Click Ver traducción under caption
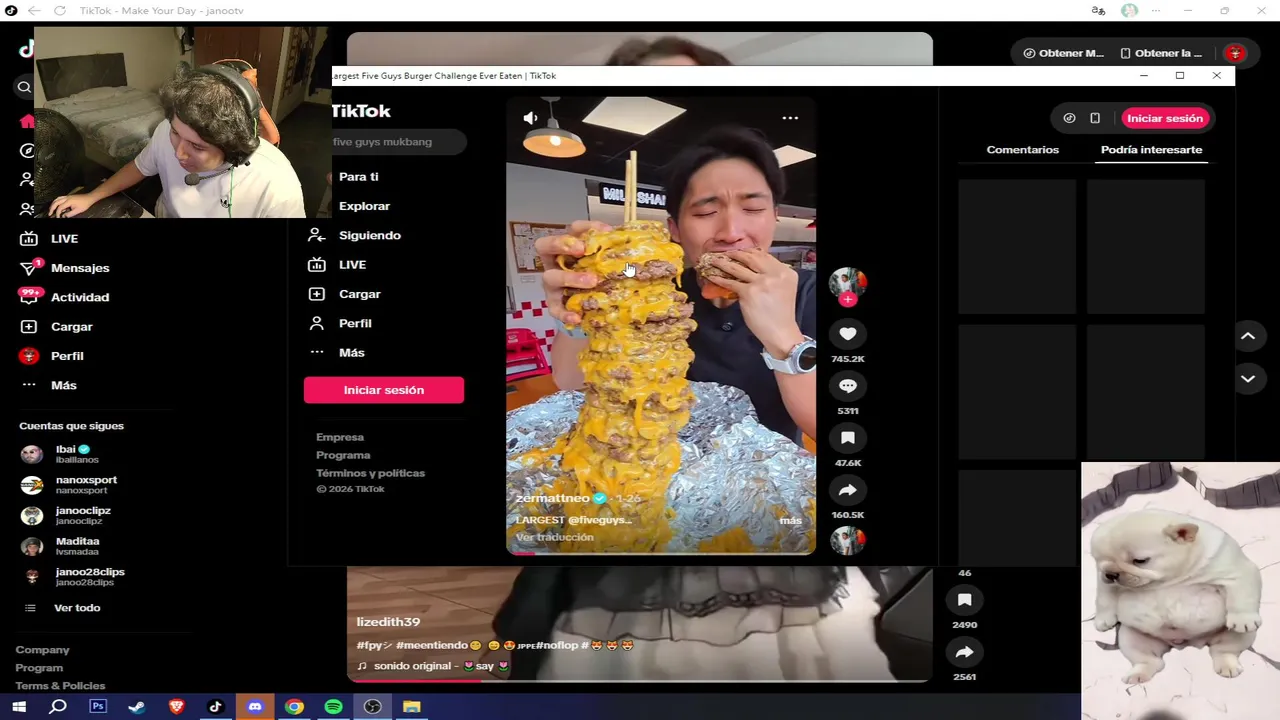Screen dimensions: 1280x720 click(554, 537)
